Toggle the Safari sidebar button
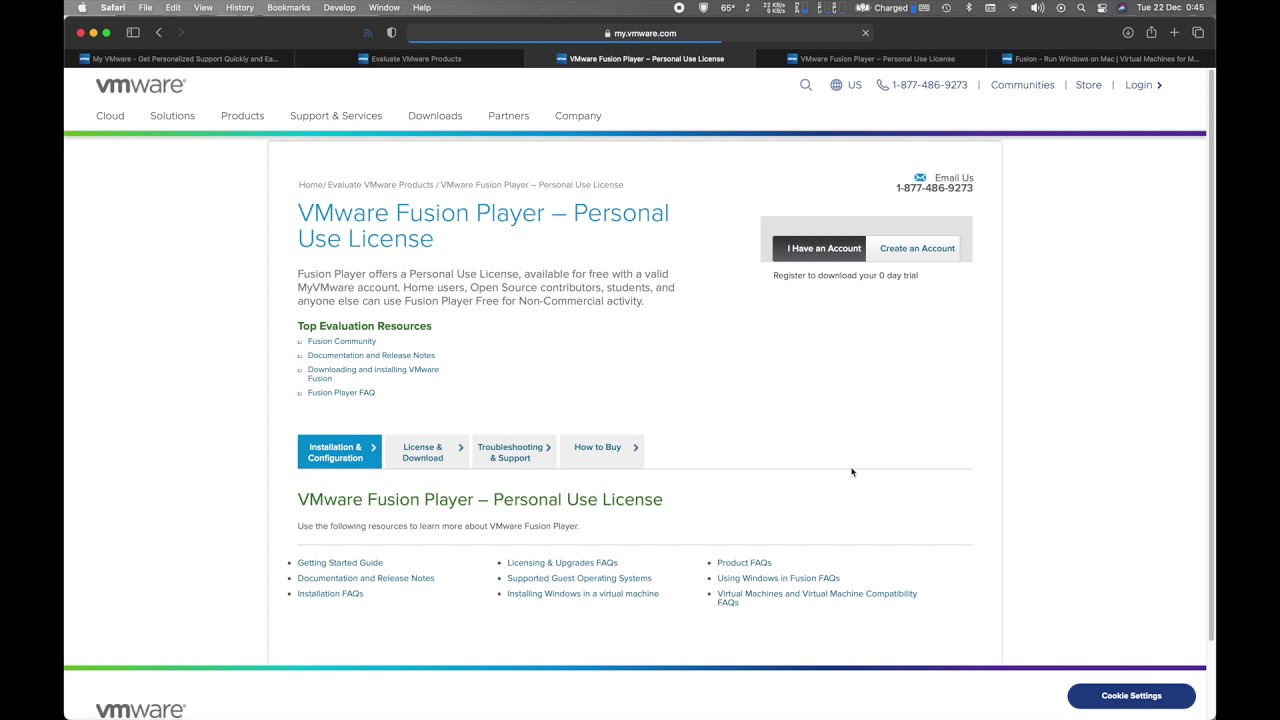 click(x=133, y=33)
